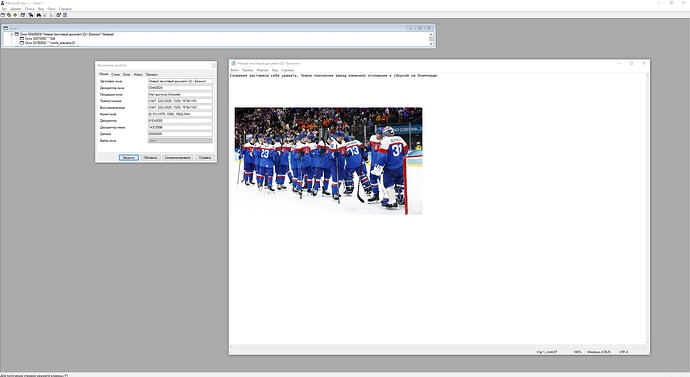Image resolution: width=690 pixels, height=377 pixels.
Task: Click the binoculars Find icon
Action: (x=38, y=15)
